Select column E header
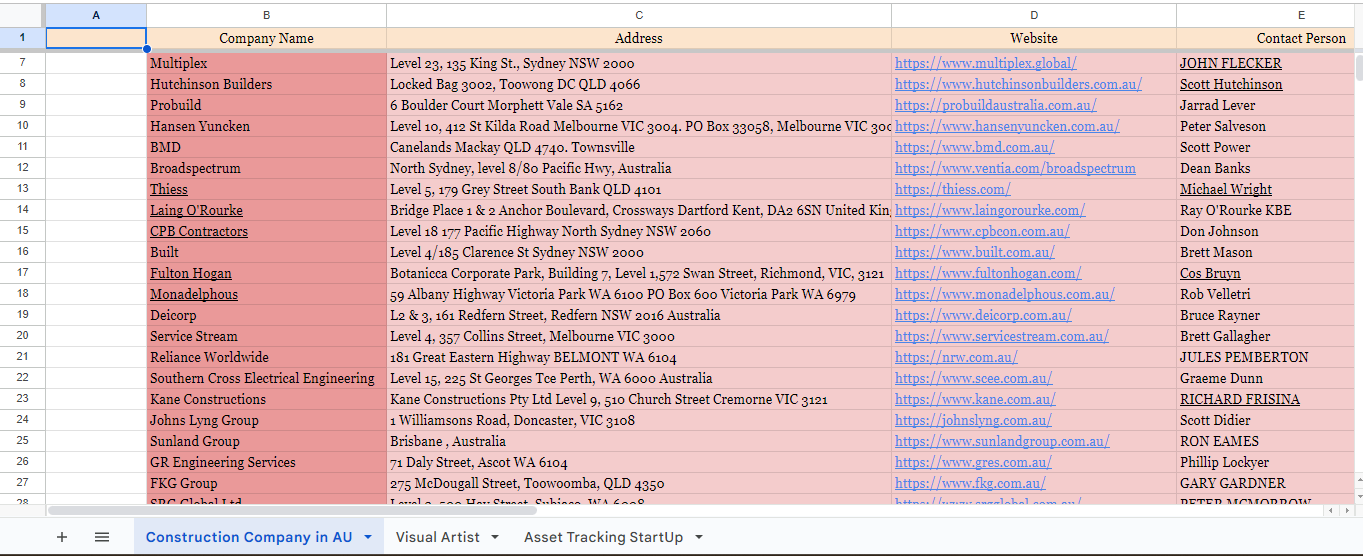The image size is (1363, 556). [1266, 15]
